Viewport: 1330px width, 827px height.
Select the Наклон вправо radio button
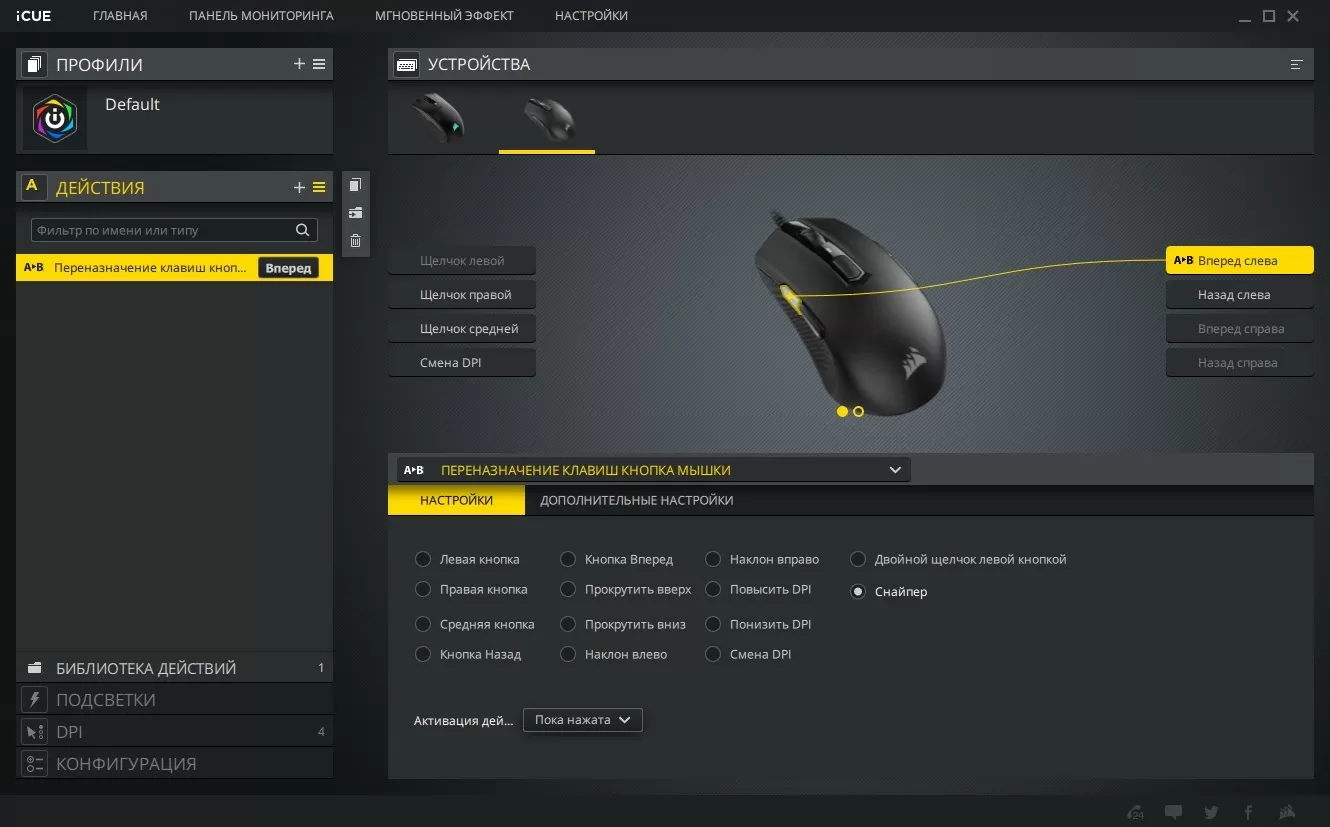(x=712, y=559)
